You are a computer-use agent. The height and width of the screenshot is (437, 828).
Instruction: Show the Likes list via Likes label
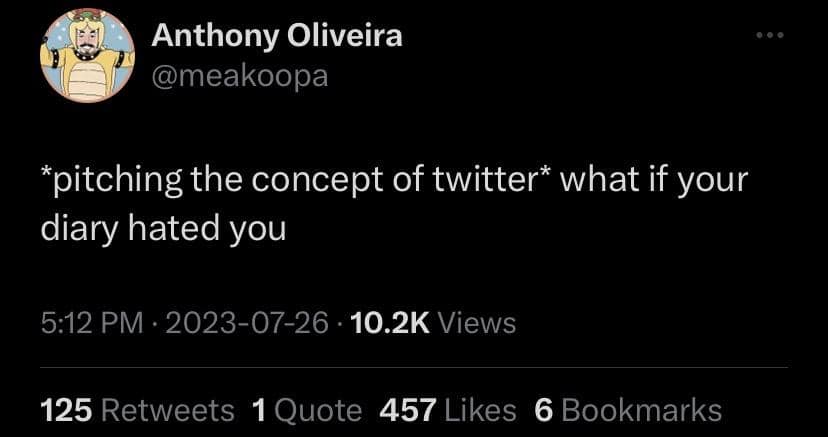tap(479, 409)
